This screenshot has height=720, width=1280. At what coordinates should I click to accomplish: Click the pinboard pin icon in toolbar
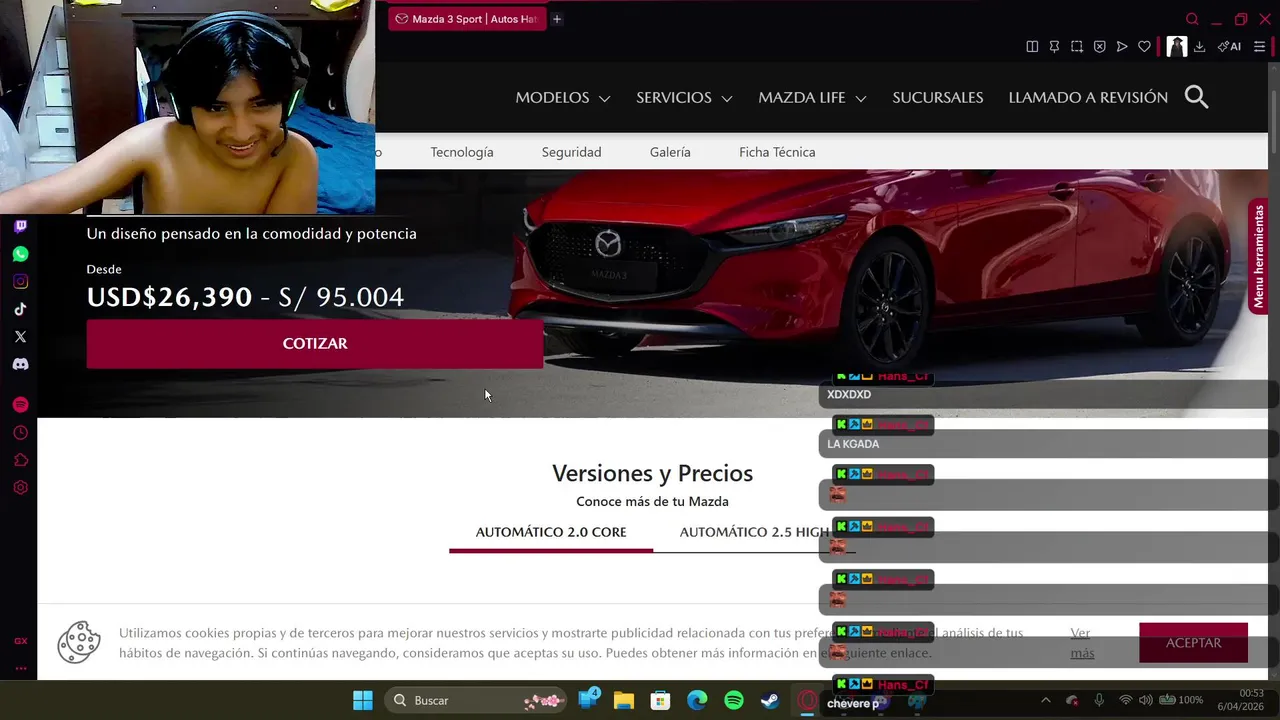pyautogui.click(x=1054, y=46)
